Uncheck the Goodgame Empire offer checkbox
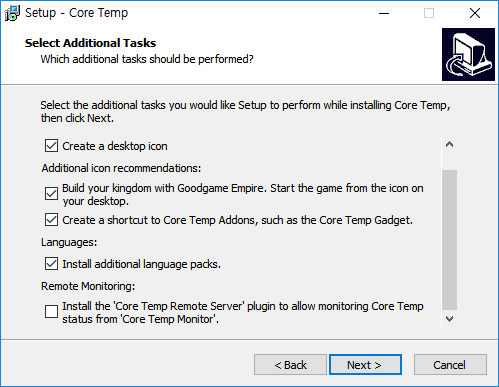The width and height of the screenshot is (499, 387). pos(51,193)
